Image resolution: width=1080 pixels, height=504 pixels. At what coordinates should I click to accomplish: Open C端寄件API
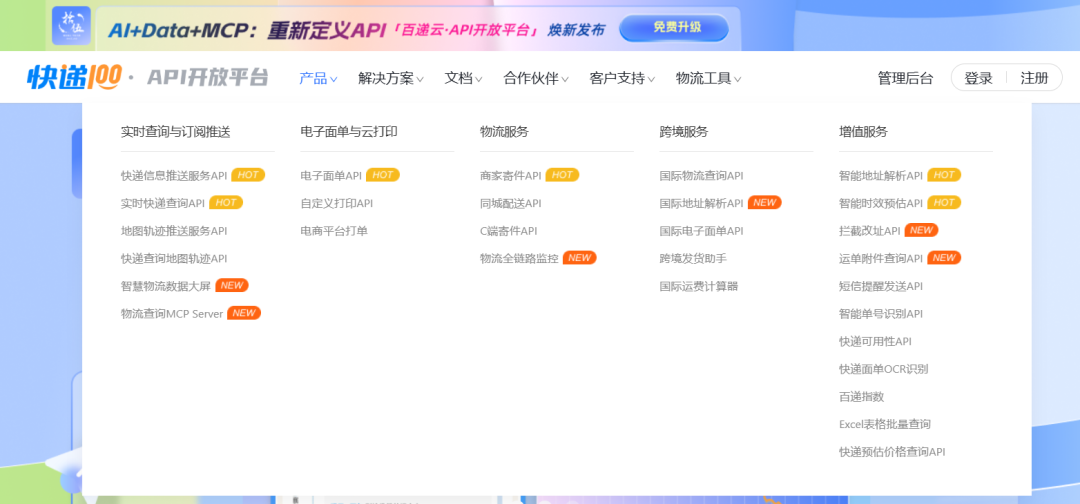[508, 231]
